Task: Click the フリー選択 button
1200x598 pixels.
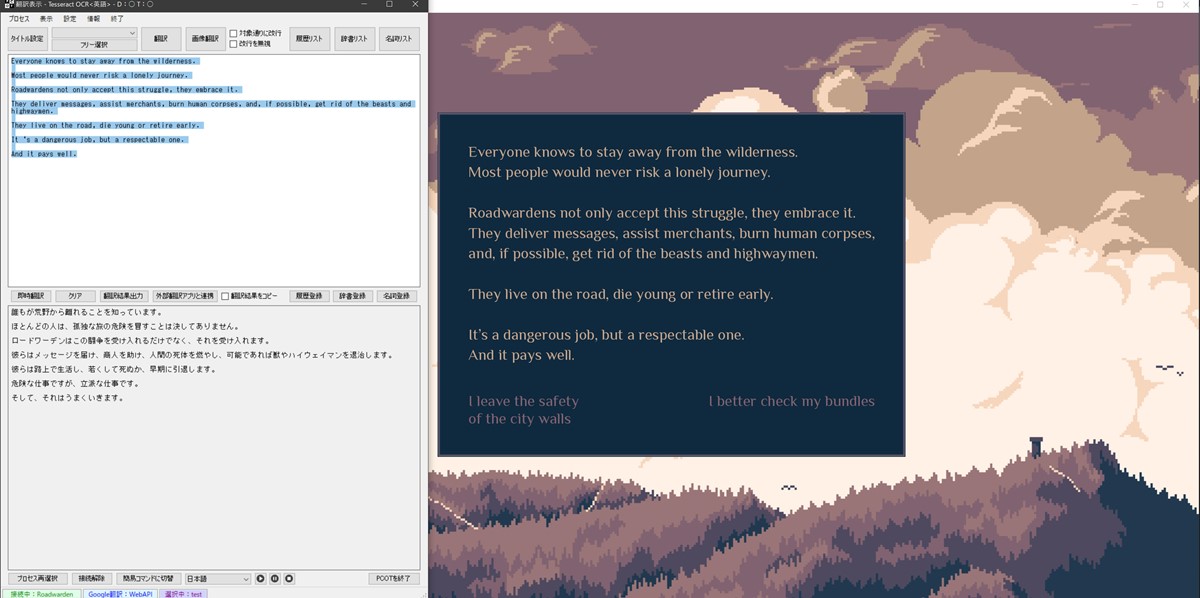Action: tap(94, 45)
